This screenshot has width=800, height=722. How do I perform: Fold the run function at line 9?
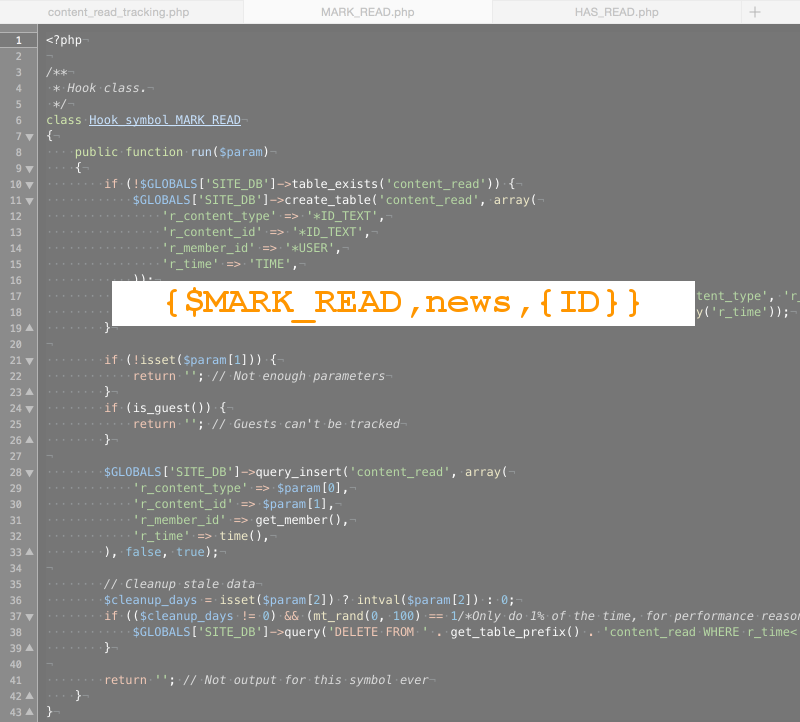(x=29, y=169)
